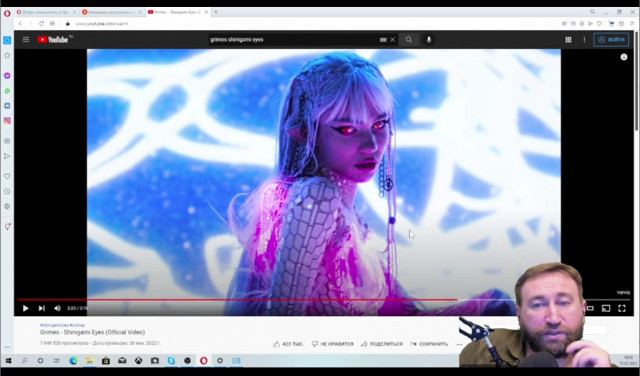This screenshot has height=376, width=640.
Task: Enter fullscreen video mode
Action: pos(622,308)
